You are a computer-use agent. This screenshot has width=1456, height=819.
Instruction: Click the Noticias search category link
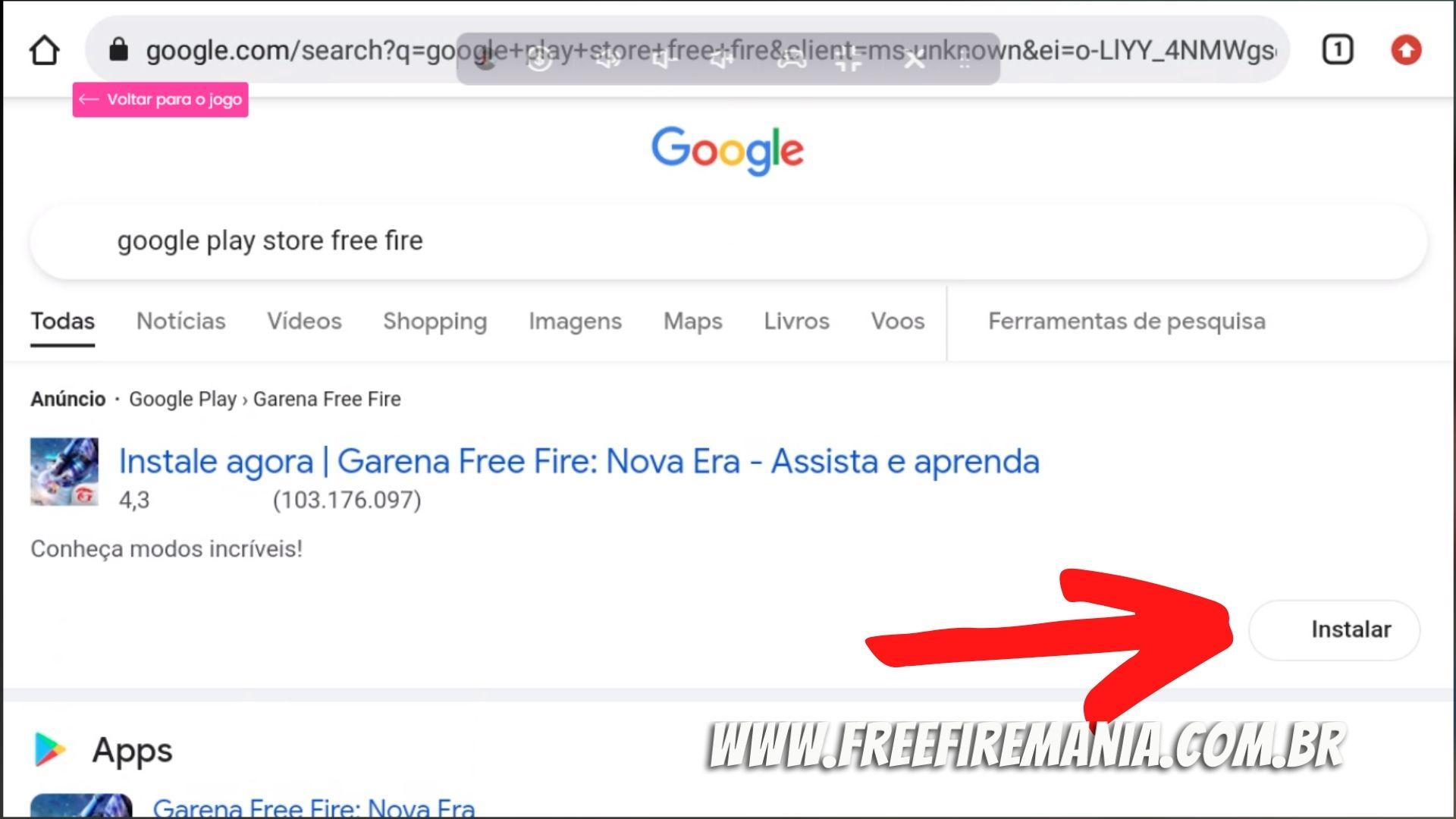point(181,321)
